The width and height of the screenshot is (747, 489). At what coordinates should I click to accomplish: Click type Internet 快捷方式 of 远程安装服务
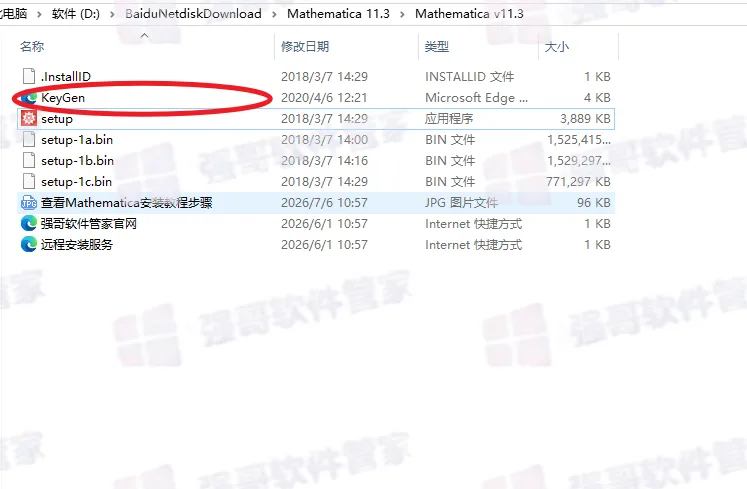474,244
